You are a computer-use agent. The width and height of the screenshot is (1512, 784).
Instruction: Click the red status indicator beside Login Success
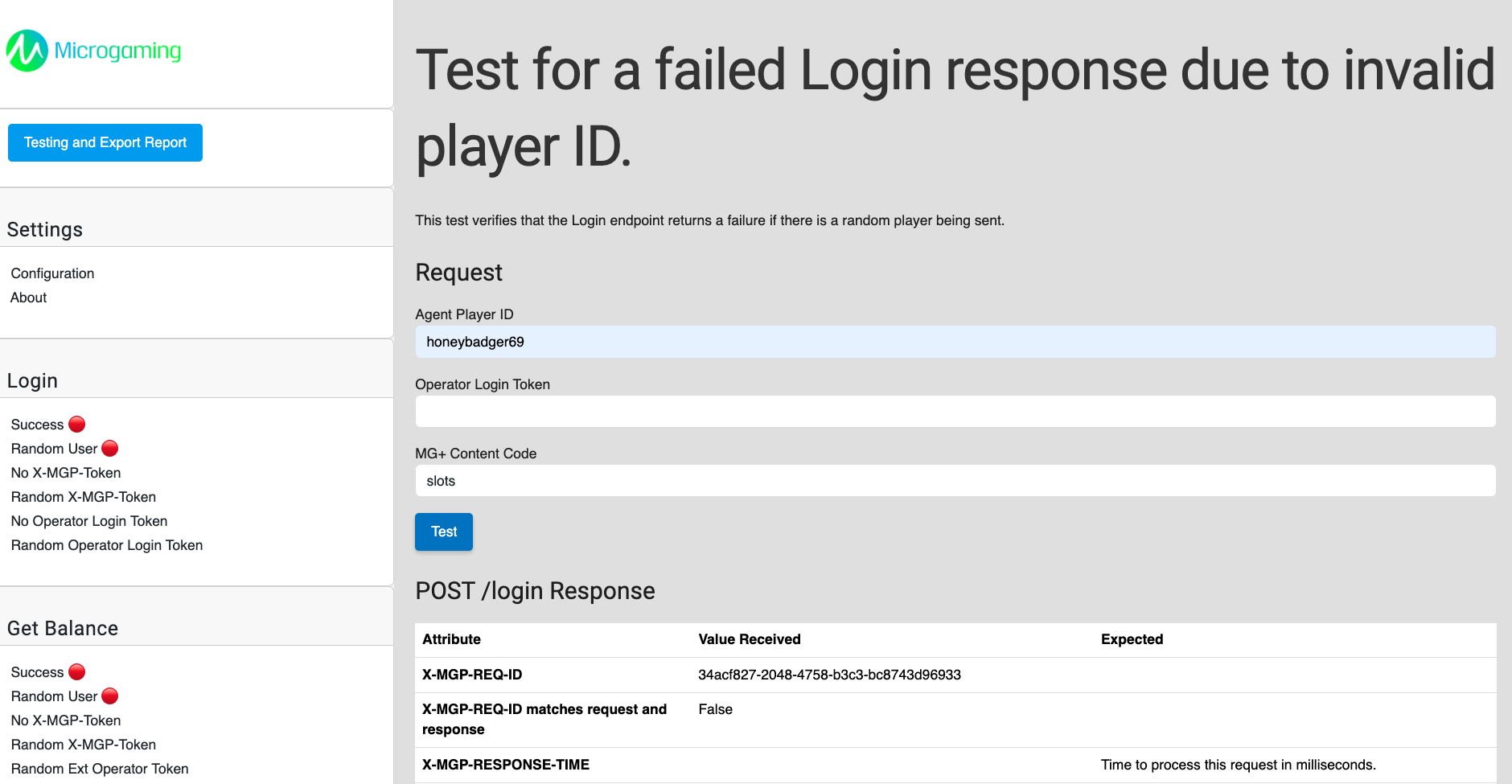[x=76, y=423]
